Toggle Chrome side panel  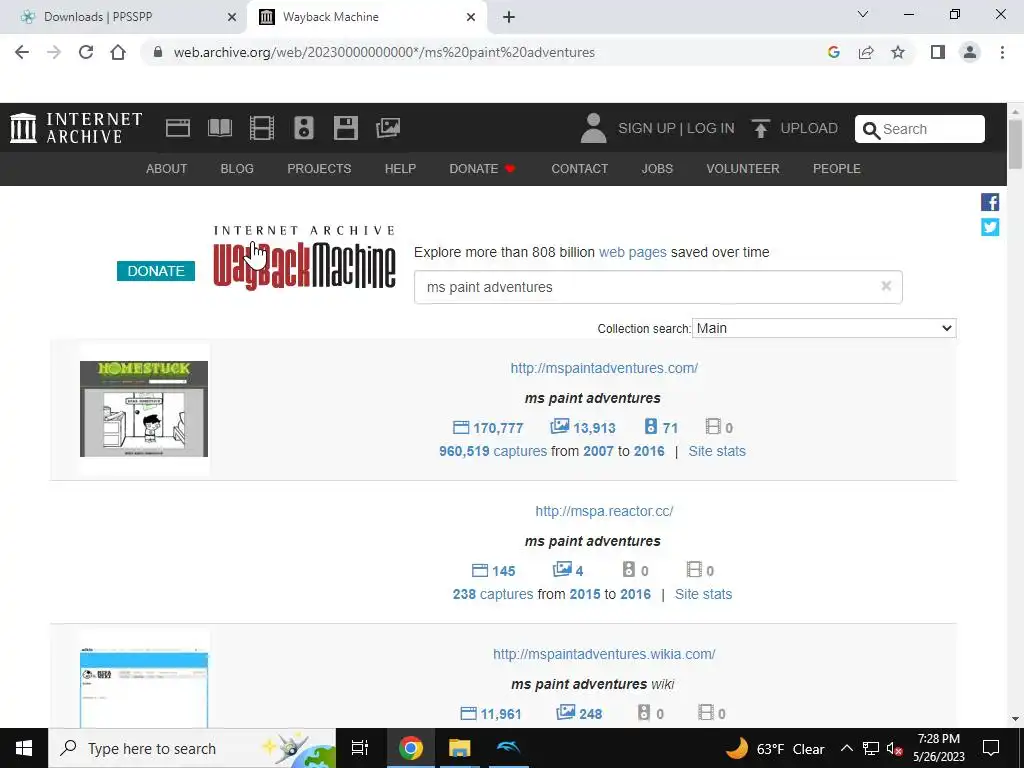pos(938,52)
